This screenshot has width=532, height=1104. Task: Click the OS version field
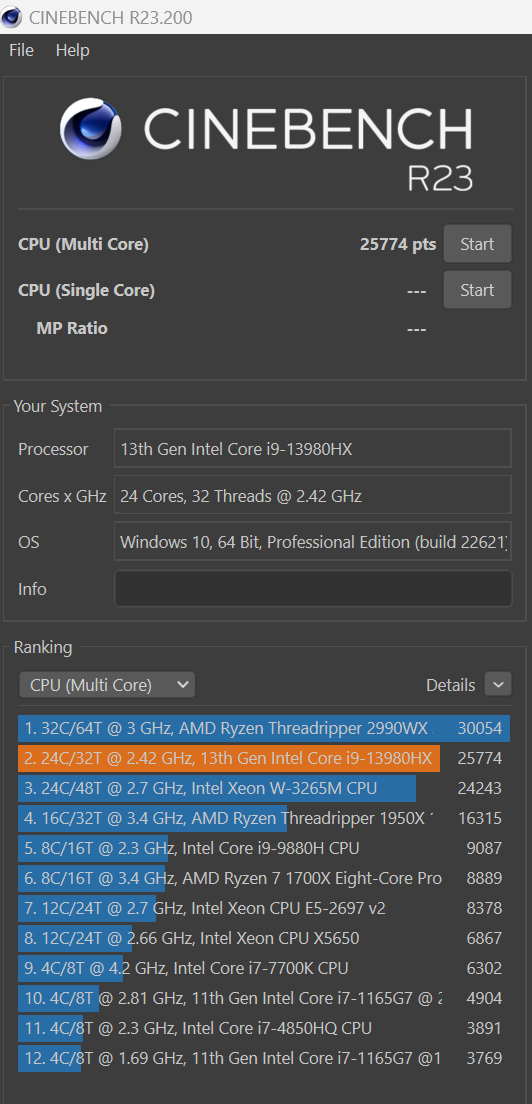click(x=313, y=542)
